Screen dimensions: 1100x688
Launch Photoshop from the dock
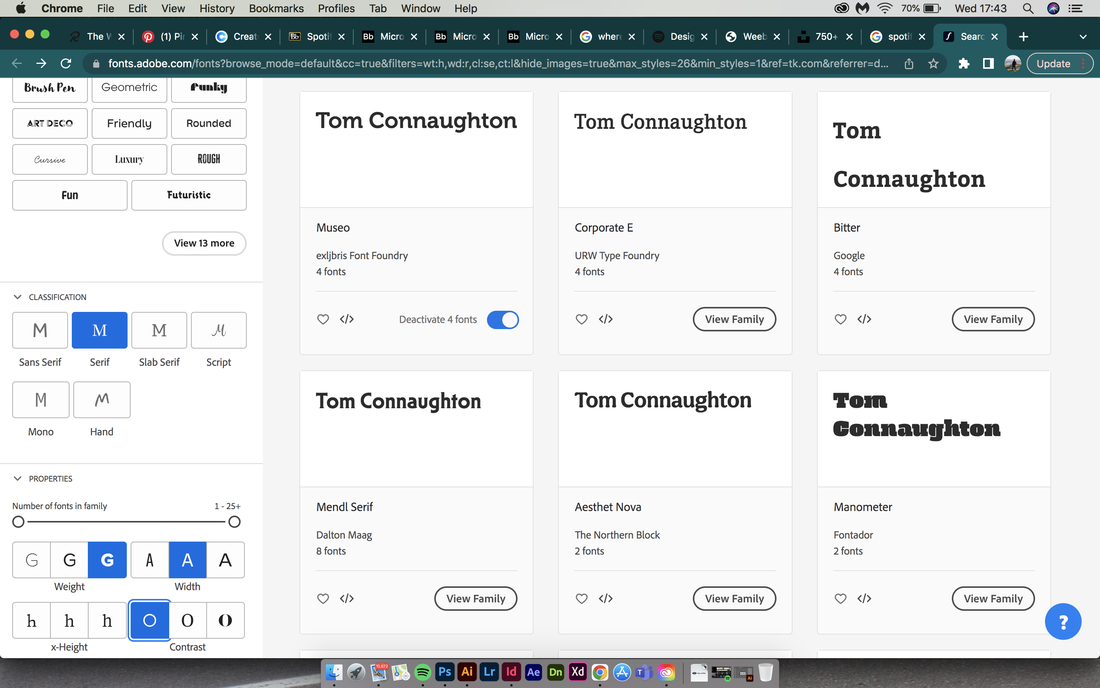coord(445,672)
